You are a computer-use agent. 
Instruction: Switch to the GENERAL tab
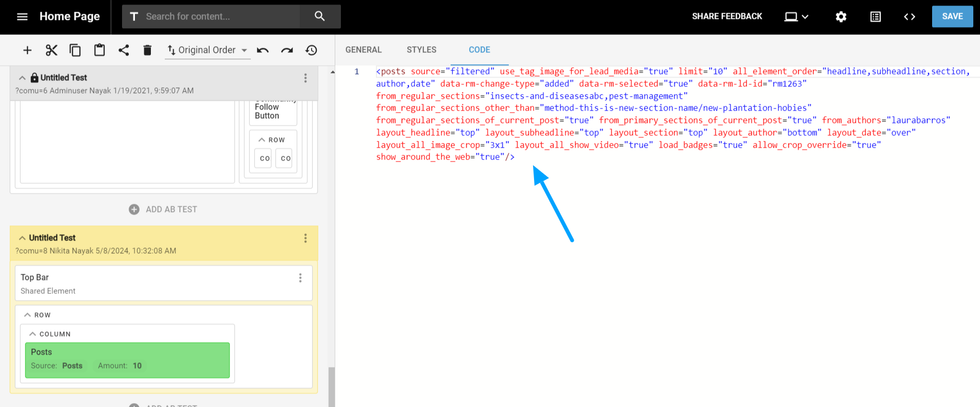pyautogui.click(x=363, y=50)
